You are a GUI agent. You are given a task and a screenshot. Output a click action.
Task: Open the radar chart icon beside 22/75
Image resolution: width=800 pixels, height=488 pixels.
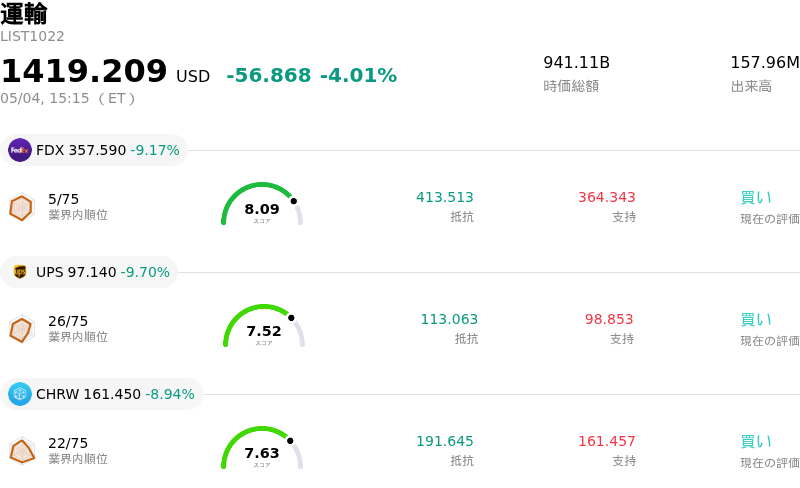click(x=21, y=451)
